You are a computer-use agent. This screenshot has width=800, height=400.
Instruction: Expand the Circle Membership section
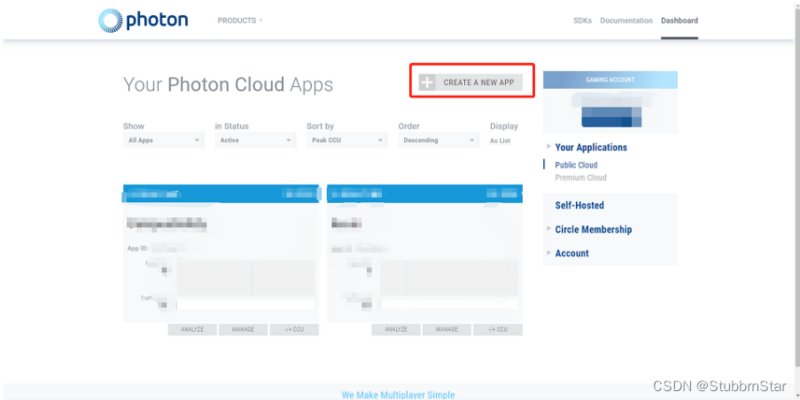point(593,230)
